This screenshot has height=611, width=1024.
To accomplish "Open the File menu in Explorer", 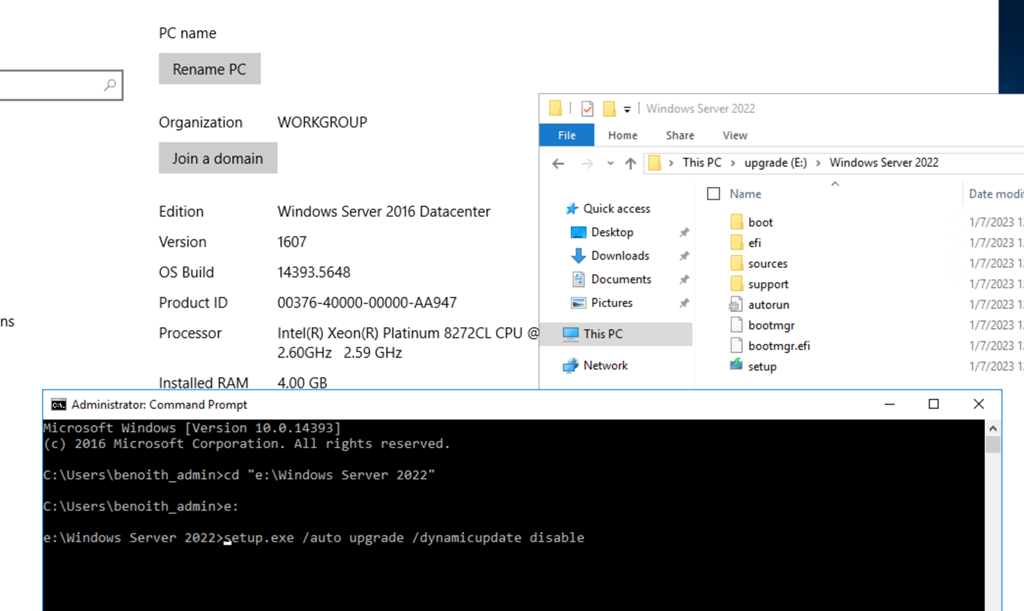I will click(567, 135).
